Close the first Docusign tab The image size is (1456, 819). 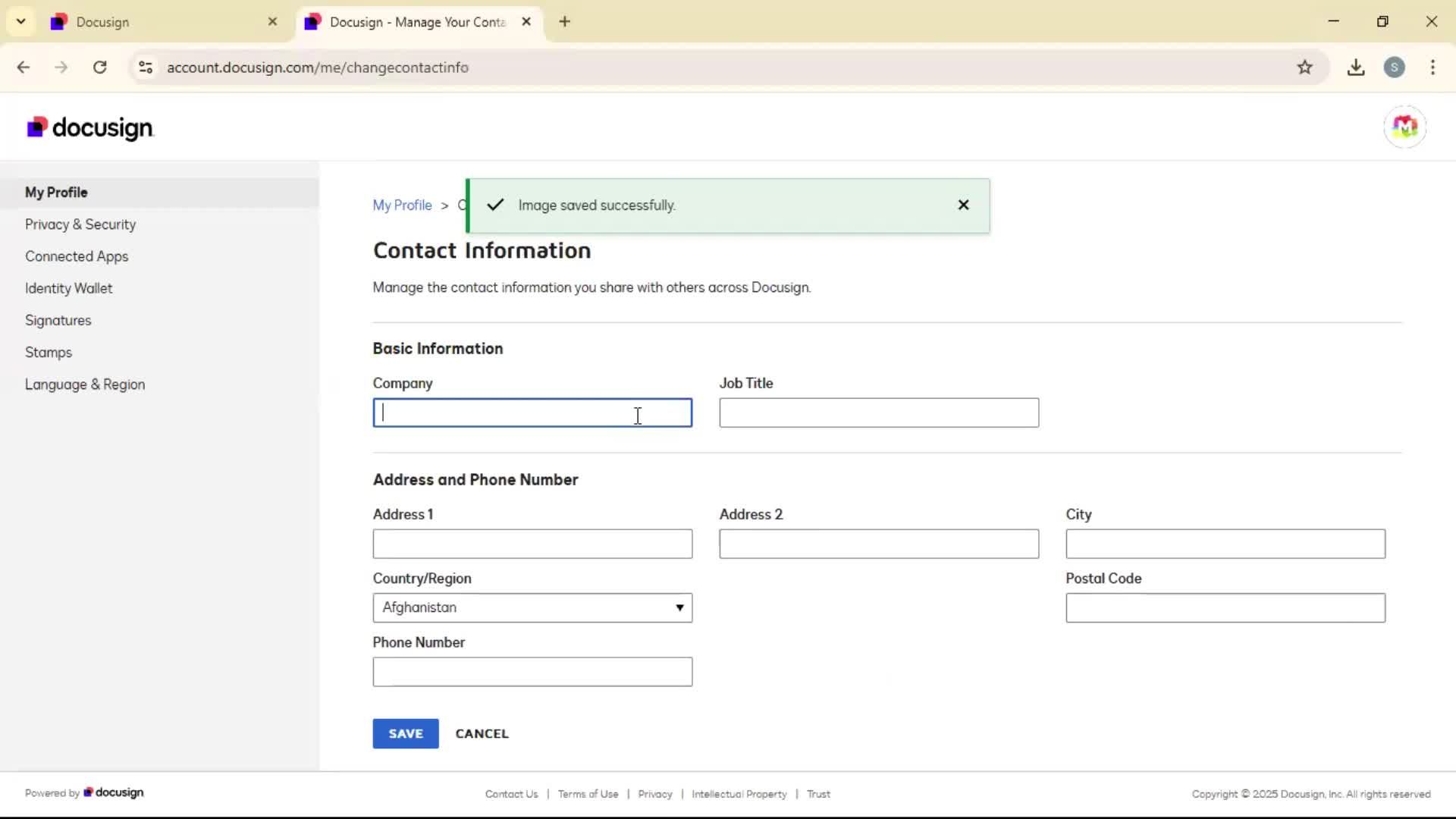click(272, 21)
